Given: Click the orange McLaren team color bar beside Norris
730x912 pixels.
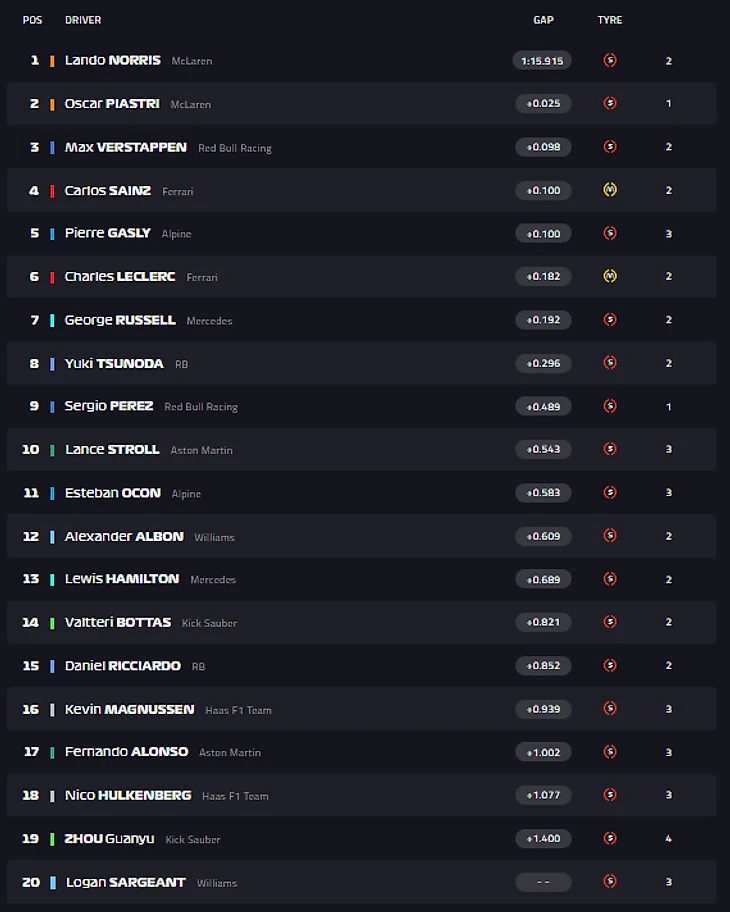Looking at the screenshot, I should click(x=52, y=61).
